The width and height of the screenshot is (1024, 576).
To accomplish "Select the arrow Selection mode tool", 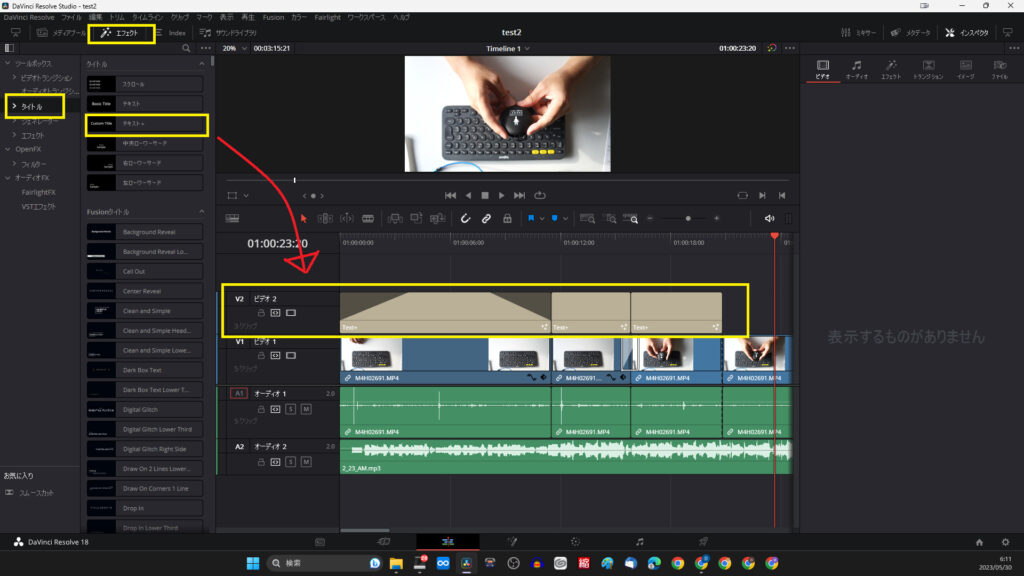I will point(304,219).
